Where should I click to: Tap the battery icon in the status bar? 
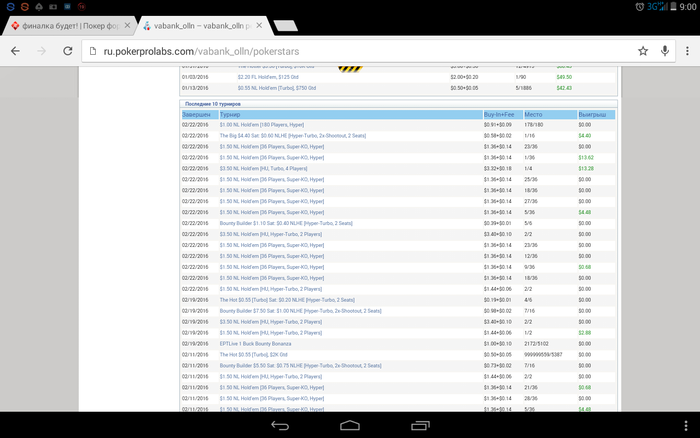pos(673,7)
